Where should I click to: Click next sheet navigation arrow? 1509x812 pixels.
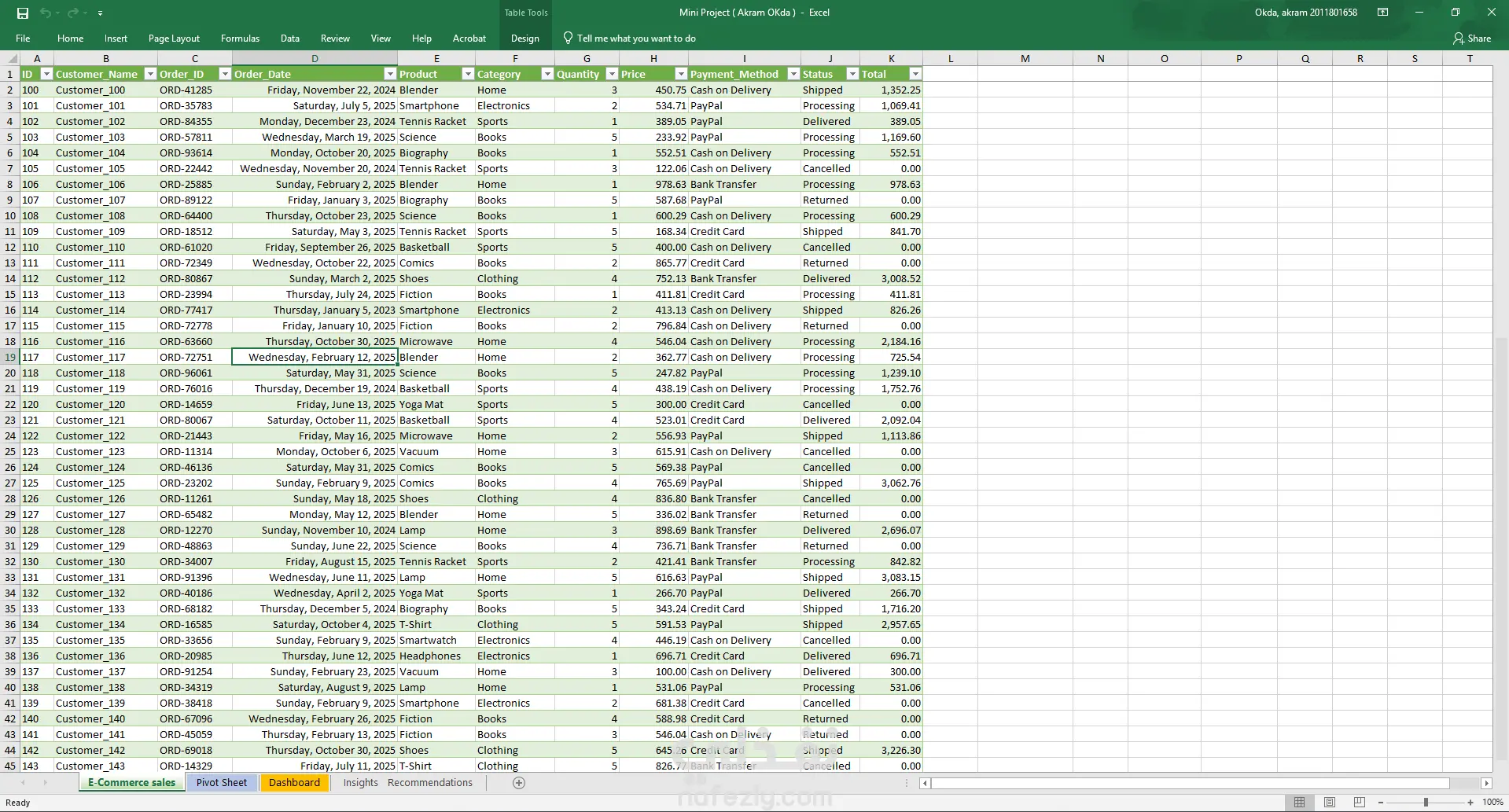point(45,782)
